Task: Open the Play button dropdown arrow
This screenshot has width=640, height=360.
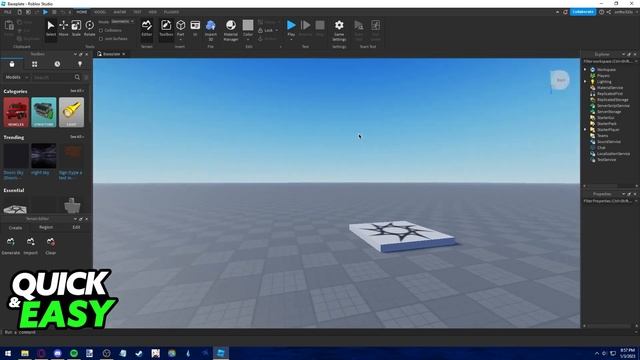Action: point(291,40)
